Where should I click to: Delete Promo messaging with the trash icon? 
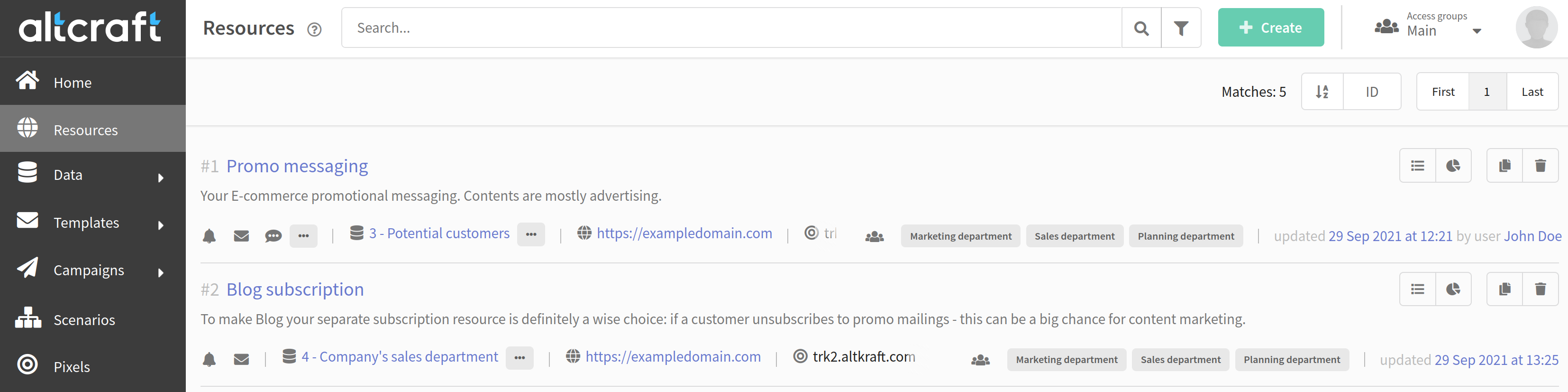(x=1541, y=166)
